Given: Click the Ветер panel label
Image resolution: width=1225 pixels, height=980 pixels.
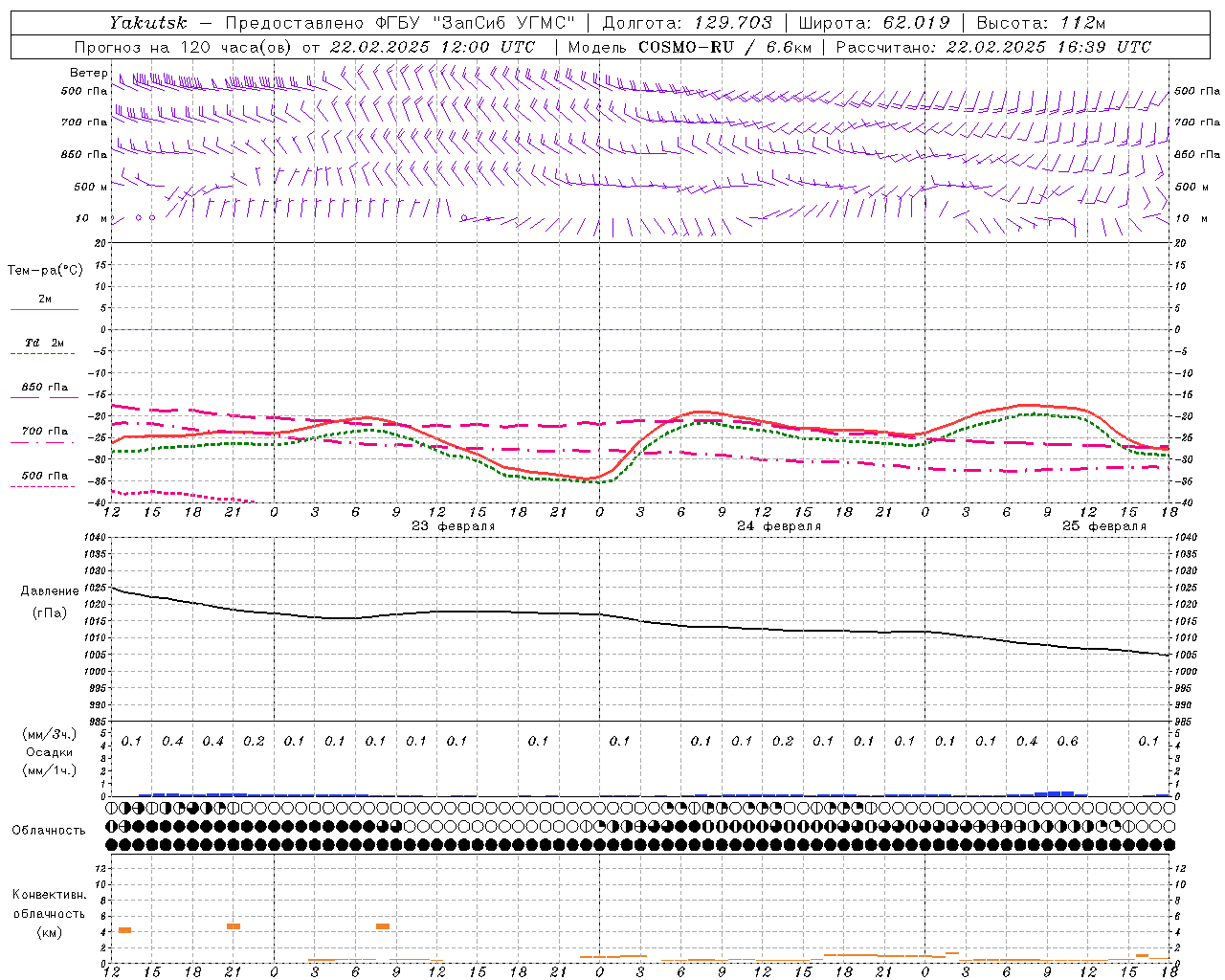Looking at the screenshot, I should pyautogui.click(x=89, y=73).
